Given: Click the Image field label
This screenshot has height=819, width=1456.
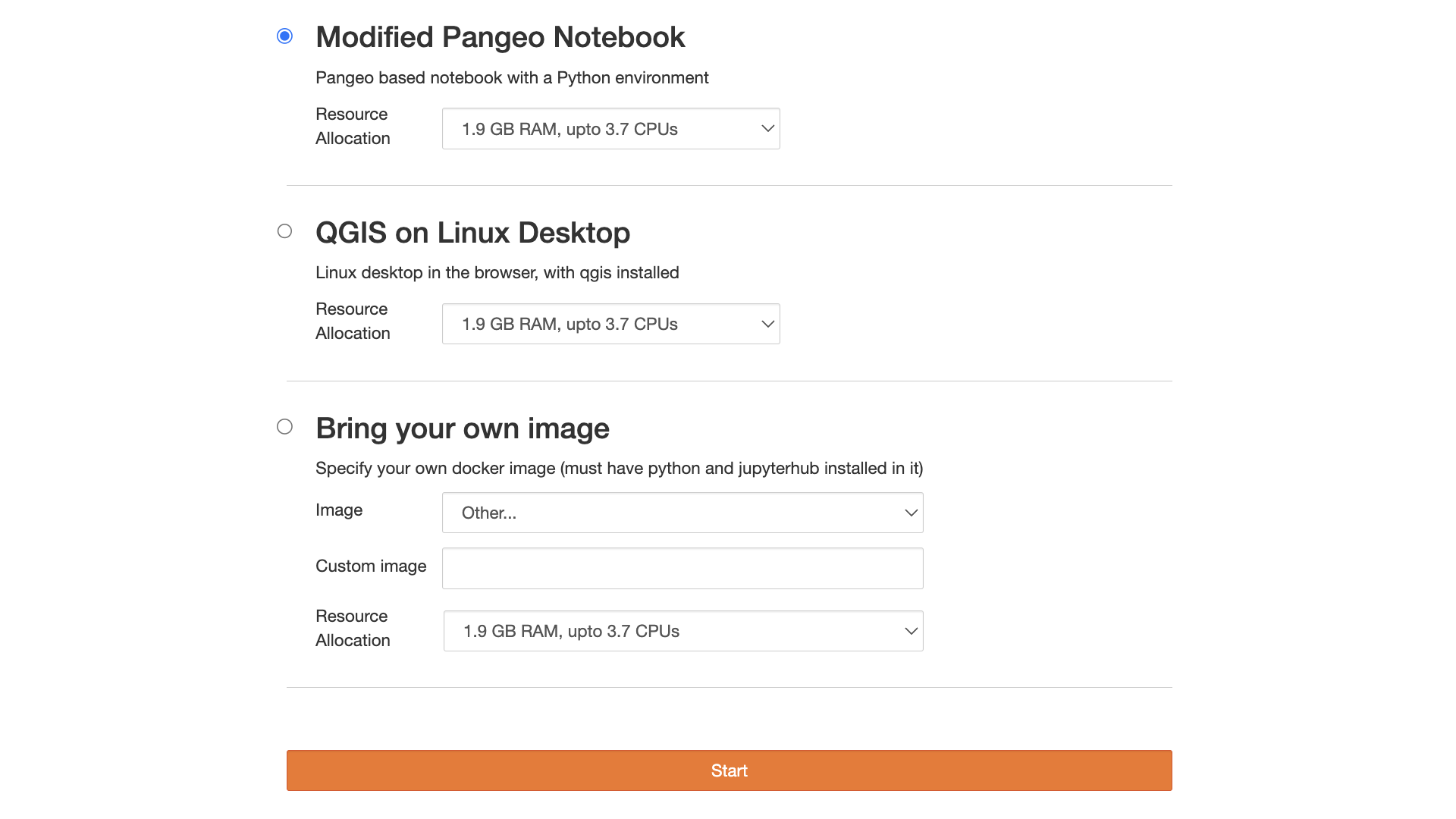Looking at the screenshot, I should click(339, 510).
